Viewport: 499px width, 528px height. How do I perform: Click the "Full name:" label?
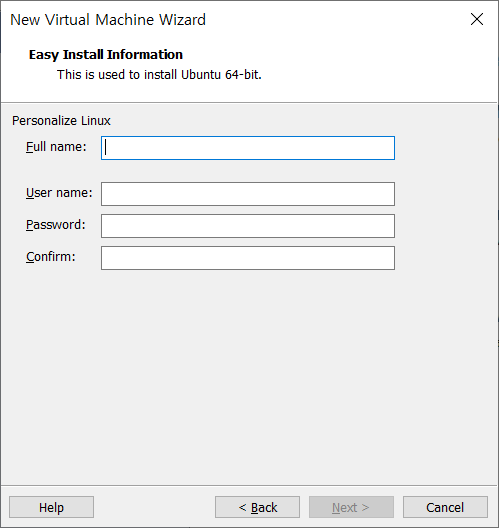[x=56, y=147]
